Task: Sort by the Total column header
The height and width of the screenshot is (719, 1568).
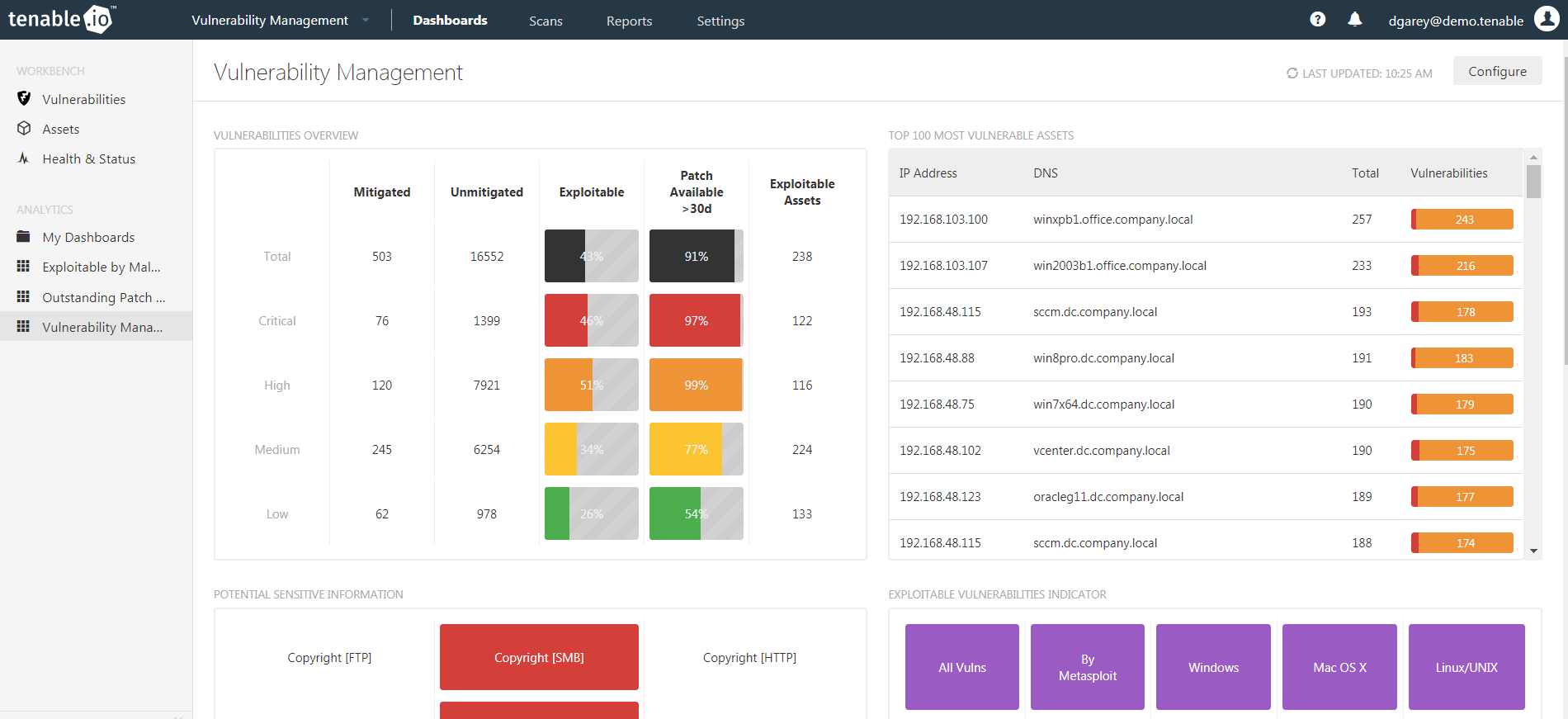Action: pos(1365,173)
